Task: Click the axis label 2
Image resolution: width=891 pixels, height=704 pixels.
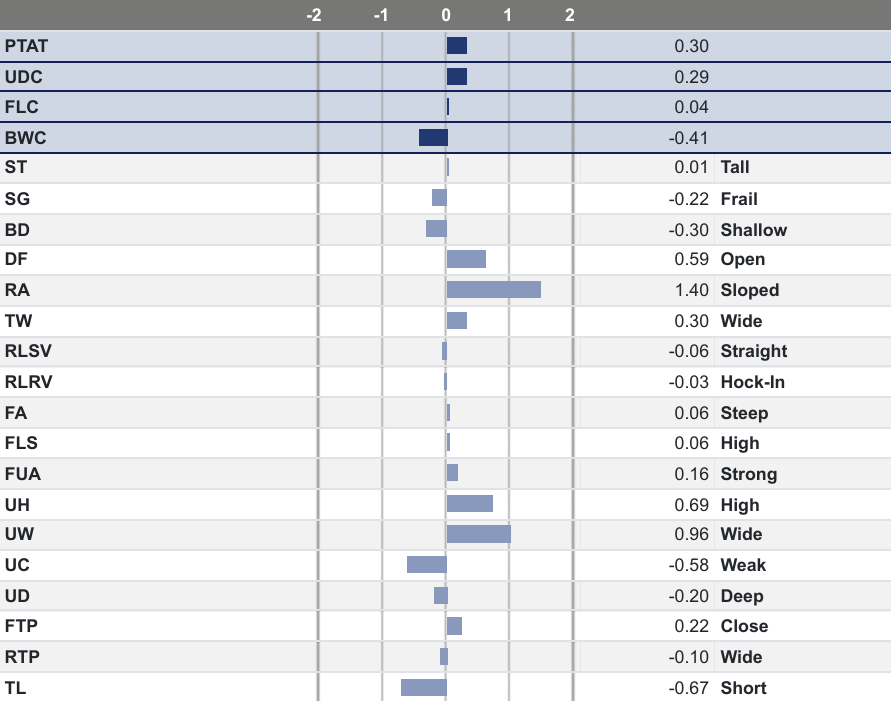Action: [x=569, y=15]
